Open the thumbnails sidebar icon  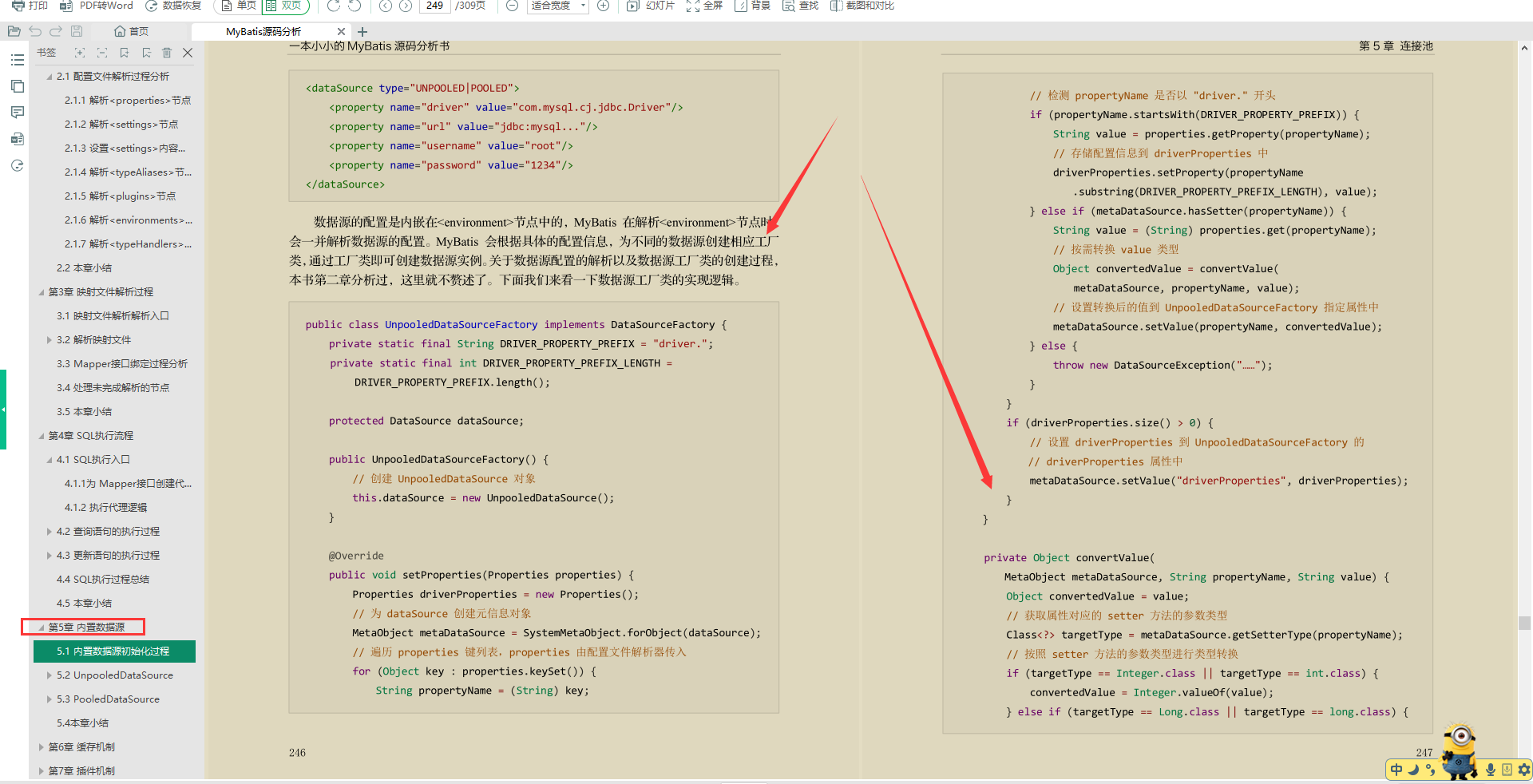coord(18,86)
